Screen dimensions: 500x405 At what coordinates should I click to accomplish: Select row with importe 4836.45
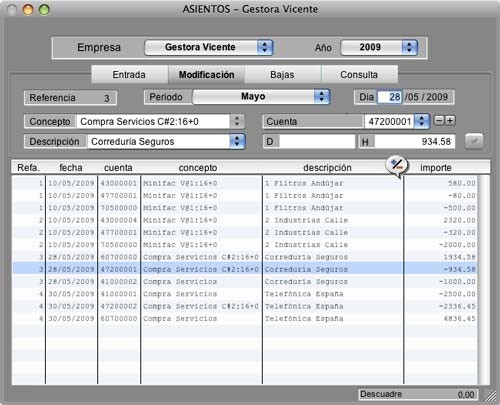pos(245,319)
